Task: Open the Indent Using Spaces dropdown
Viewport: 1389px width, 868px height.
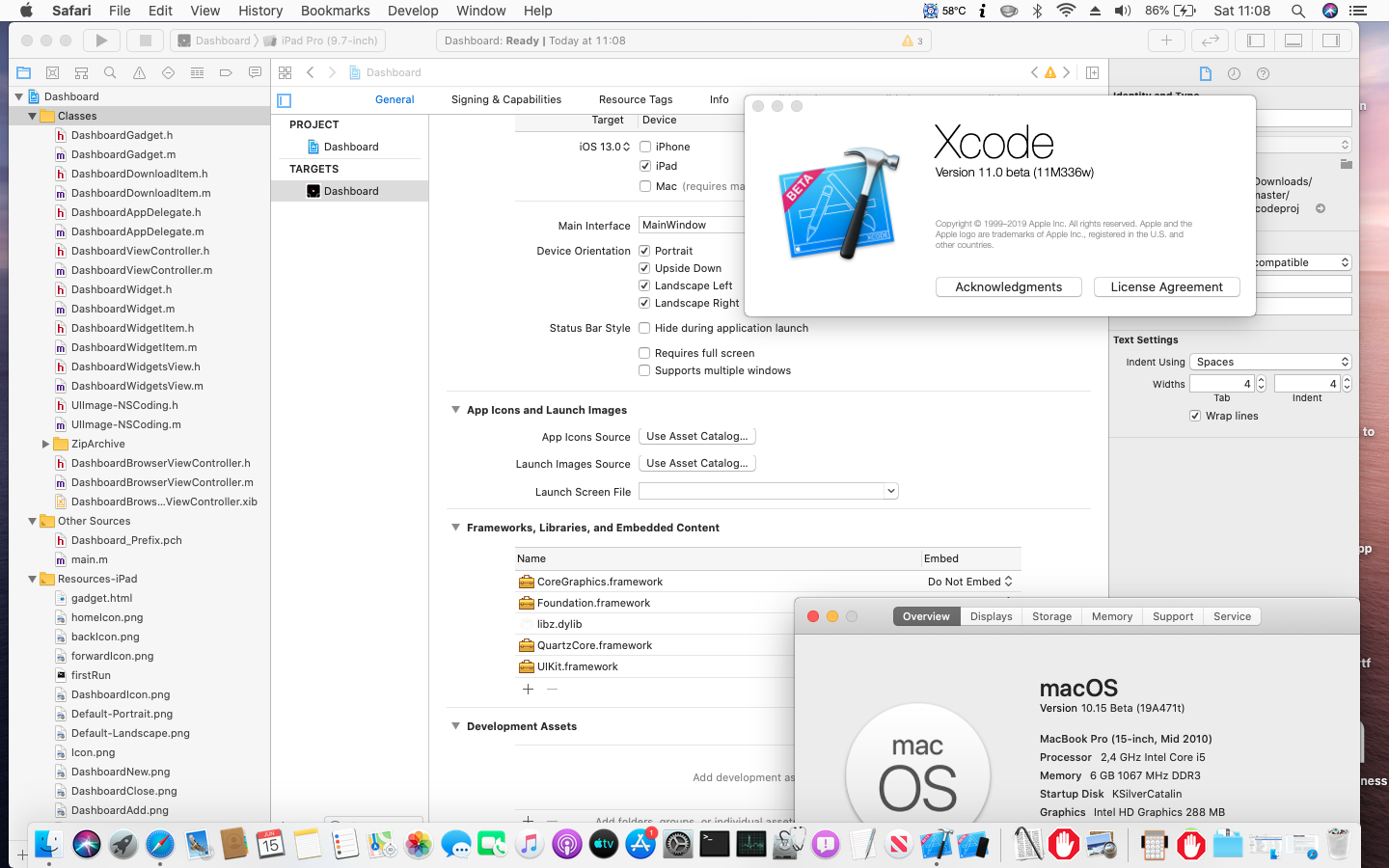Action: tap(1270, 362)
